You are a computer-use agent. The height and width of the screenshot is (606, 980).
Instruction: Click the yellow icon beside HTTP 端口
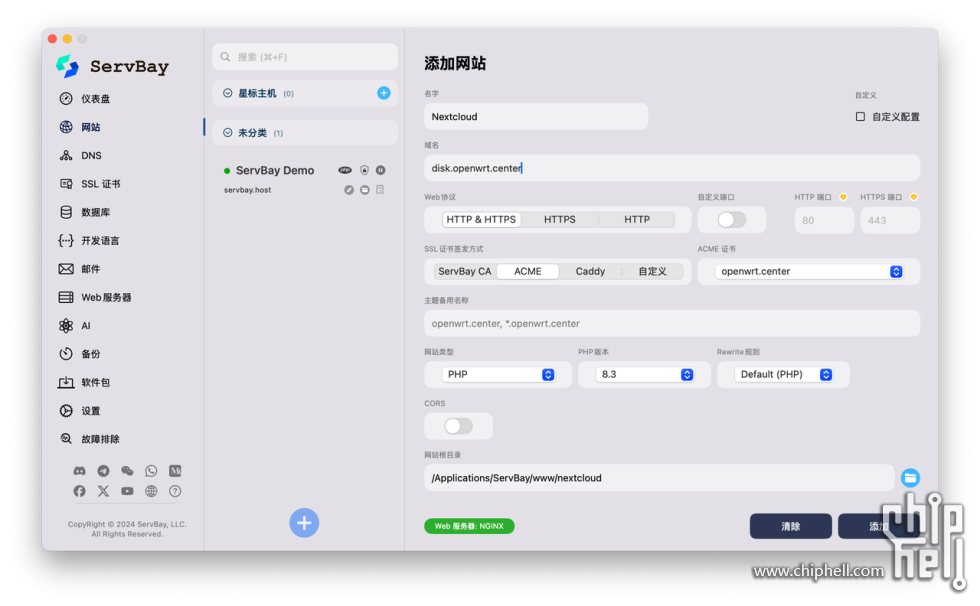click(x=843, y=197)
